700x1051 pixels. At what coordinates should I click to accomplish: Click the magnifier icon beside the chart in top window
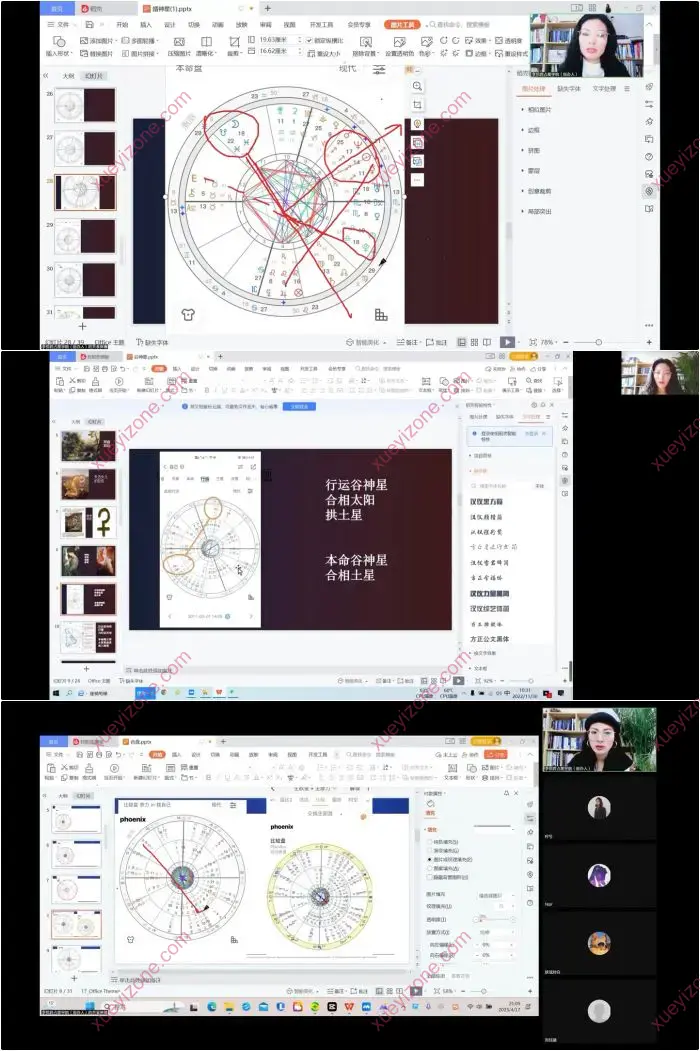pos(417,86)
